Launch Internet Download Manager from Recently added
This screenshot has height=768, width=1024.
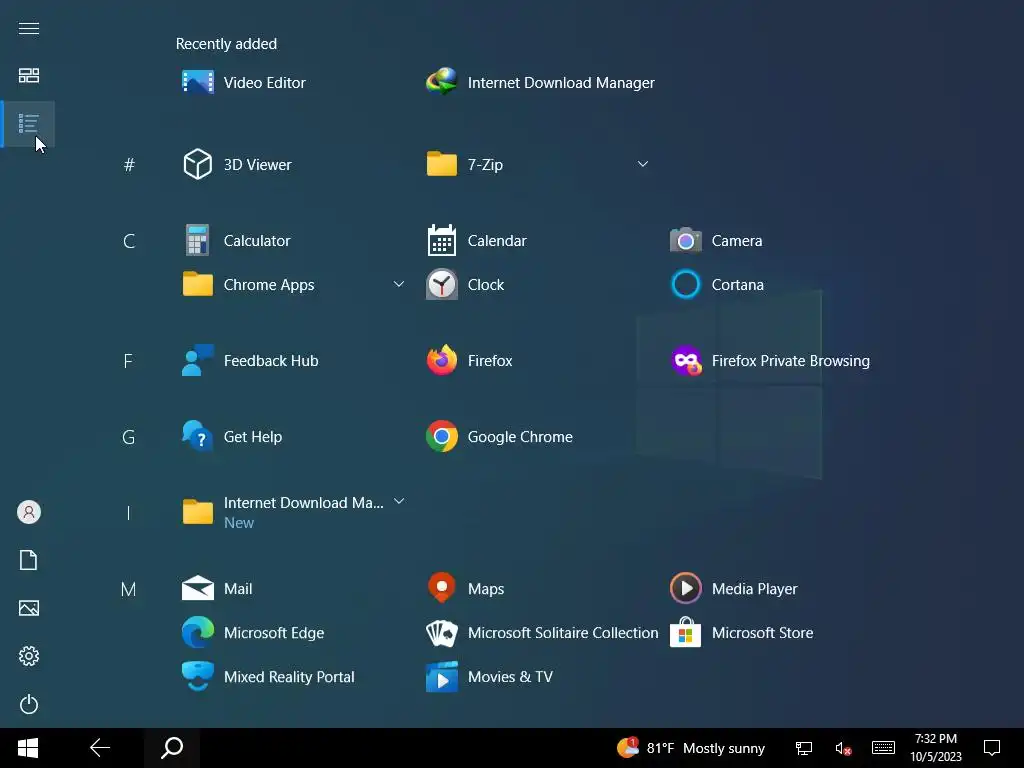[540, 82]
